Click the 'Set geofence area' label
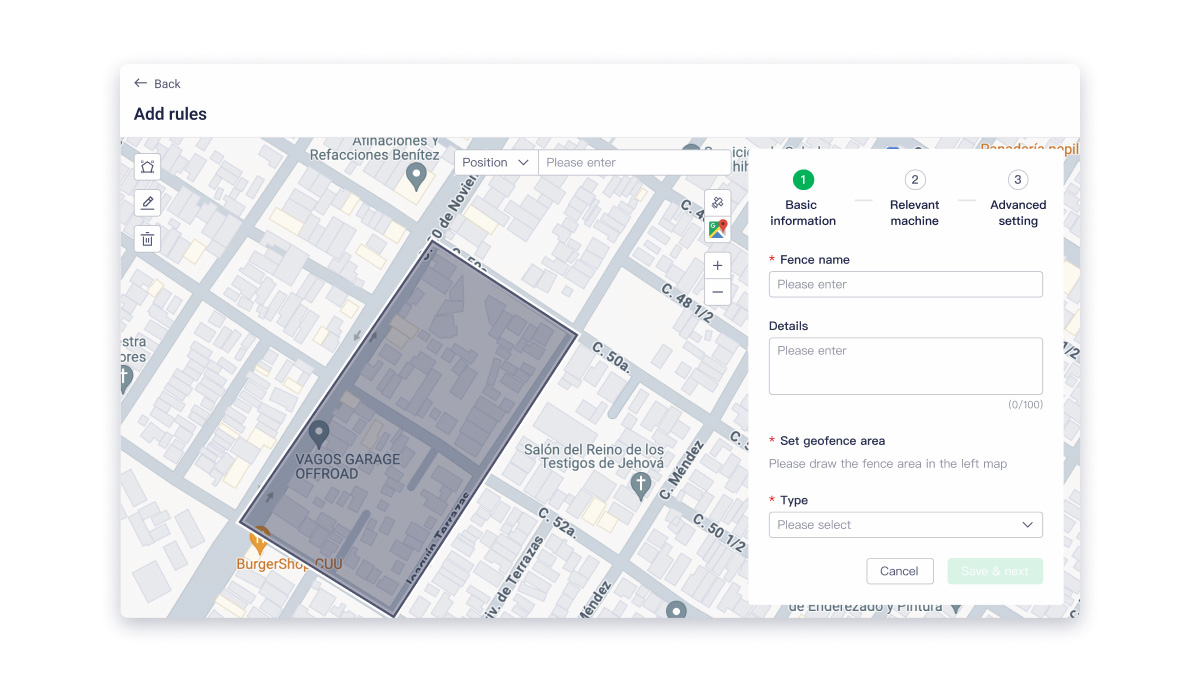 [x=832, y=441]
